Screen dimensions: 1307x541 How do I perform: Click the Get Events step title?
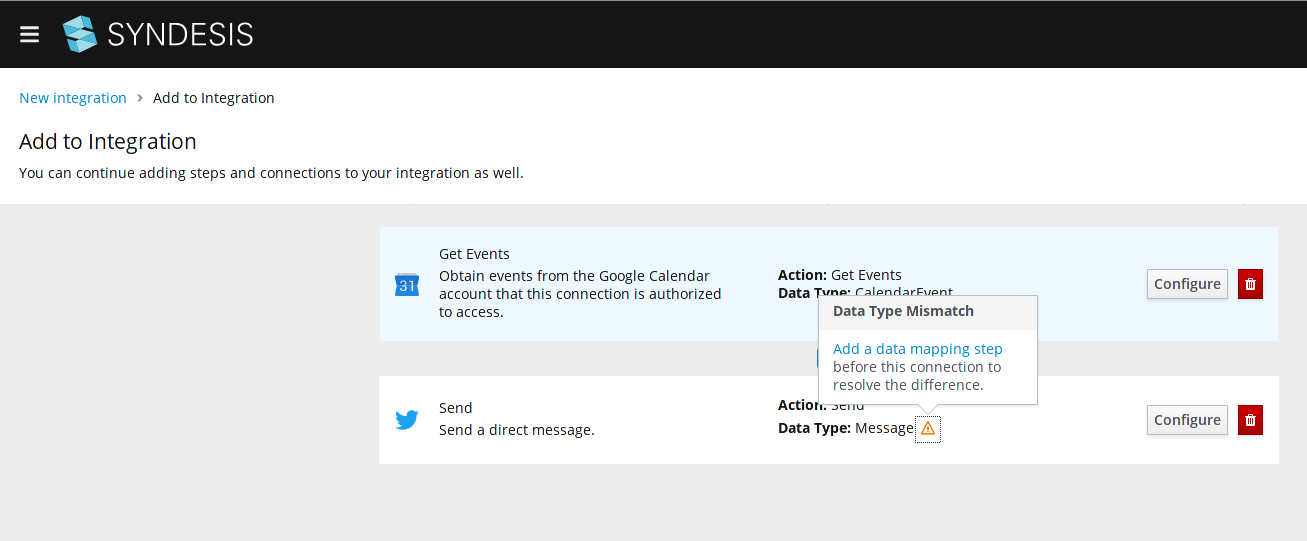click(474, 254)
